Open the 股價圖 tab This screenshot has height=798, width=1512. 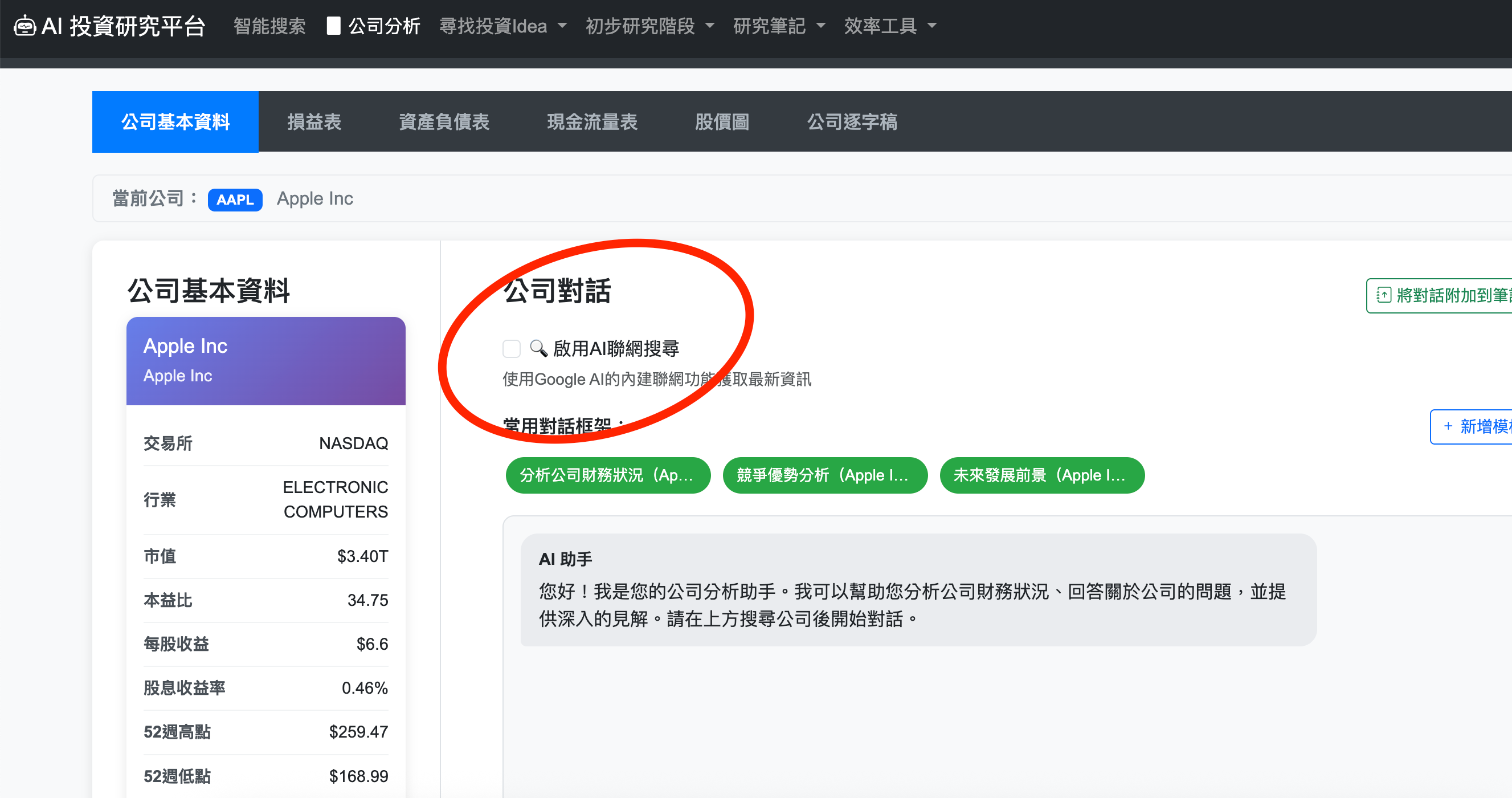722,121
